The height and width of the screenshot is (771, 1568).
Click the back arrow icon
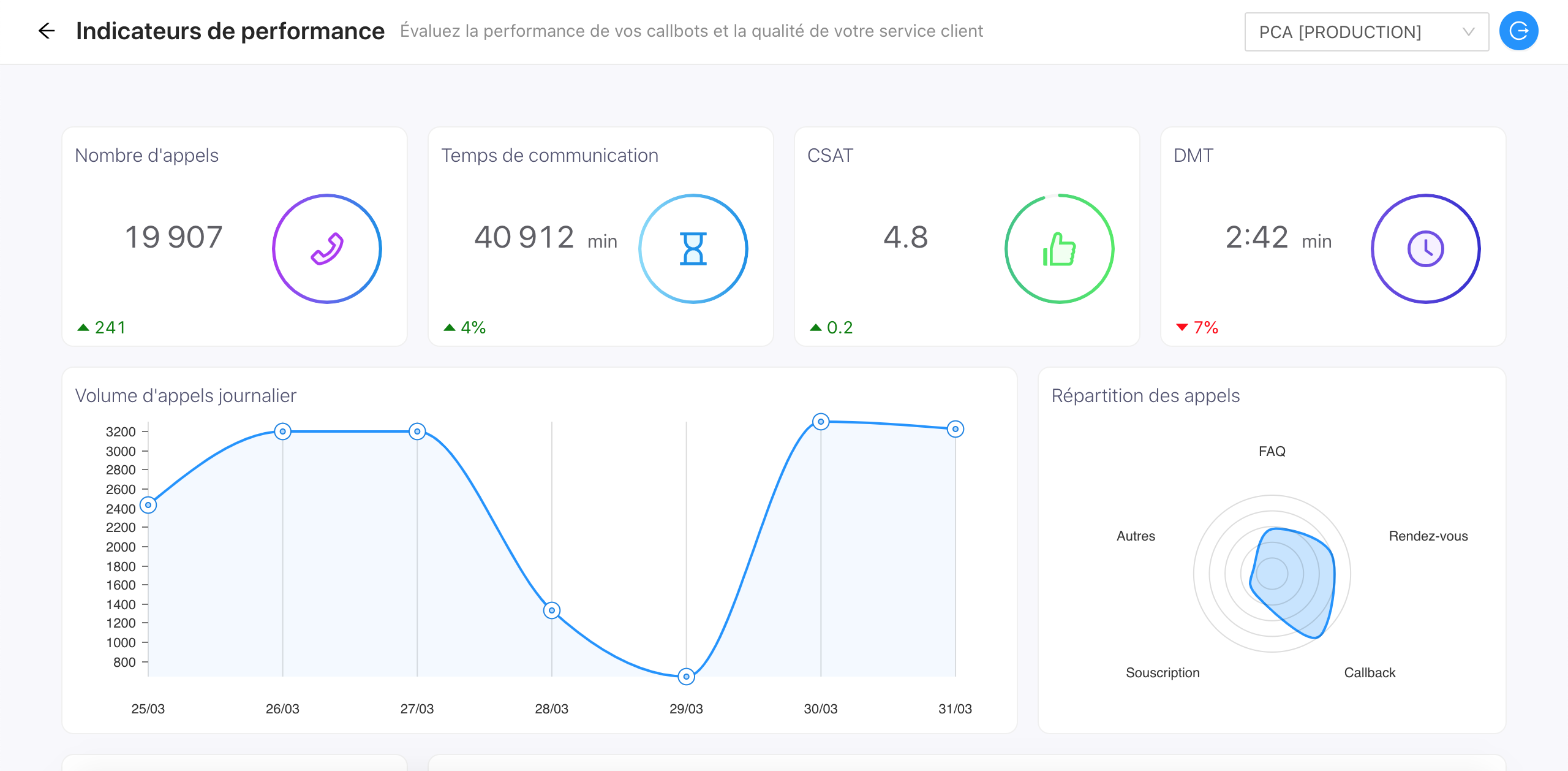pos(47,31)
